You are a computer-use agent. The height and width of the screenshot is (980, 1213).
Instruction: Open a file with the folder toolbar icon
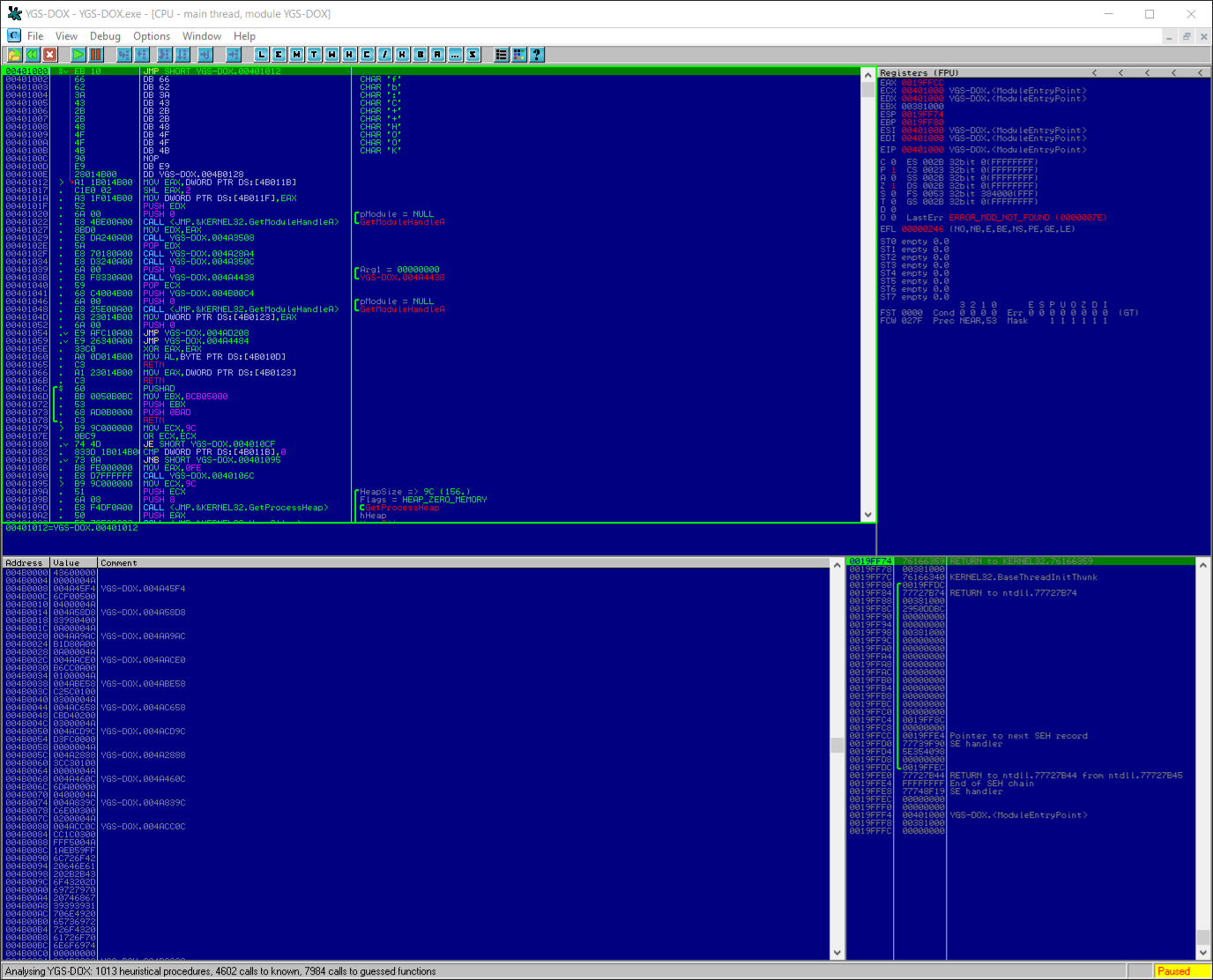14,55
